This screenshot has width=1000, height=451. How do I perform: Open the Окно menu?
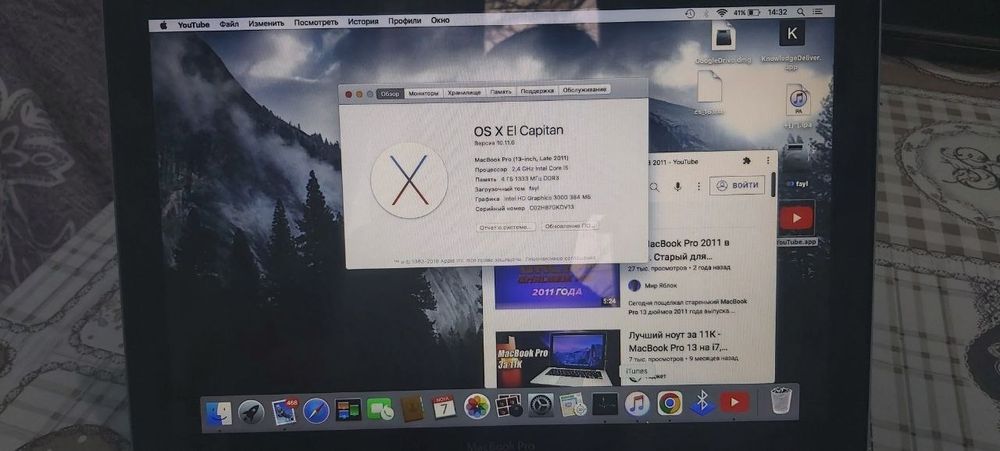click(440, 20)
